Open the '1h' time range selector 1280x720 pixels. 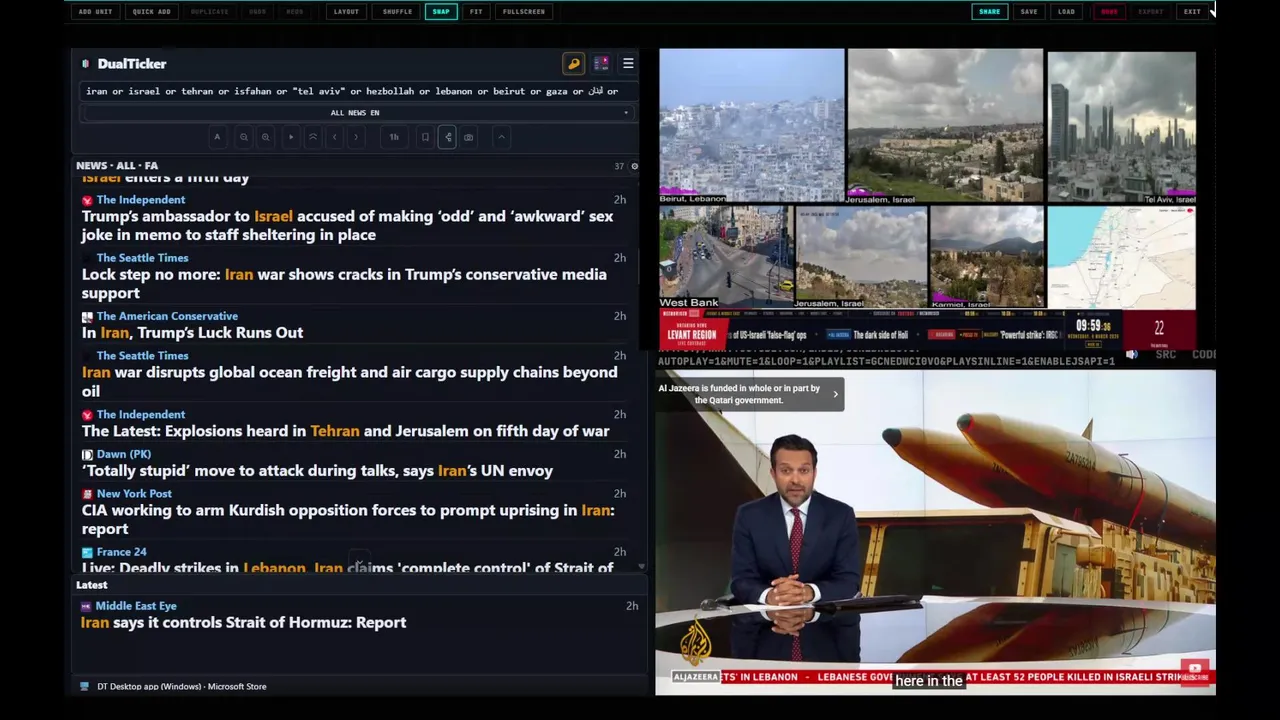394,137
